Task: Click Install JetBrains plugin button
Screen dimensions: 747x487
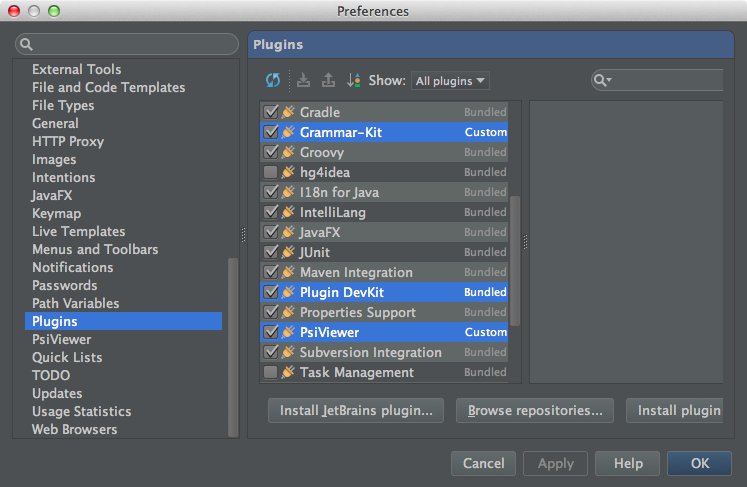Action: coord(356,411)
